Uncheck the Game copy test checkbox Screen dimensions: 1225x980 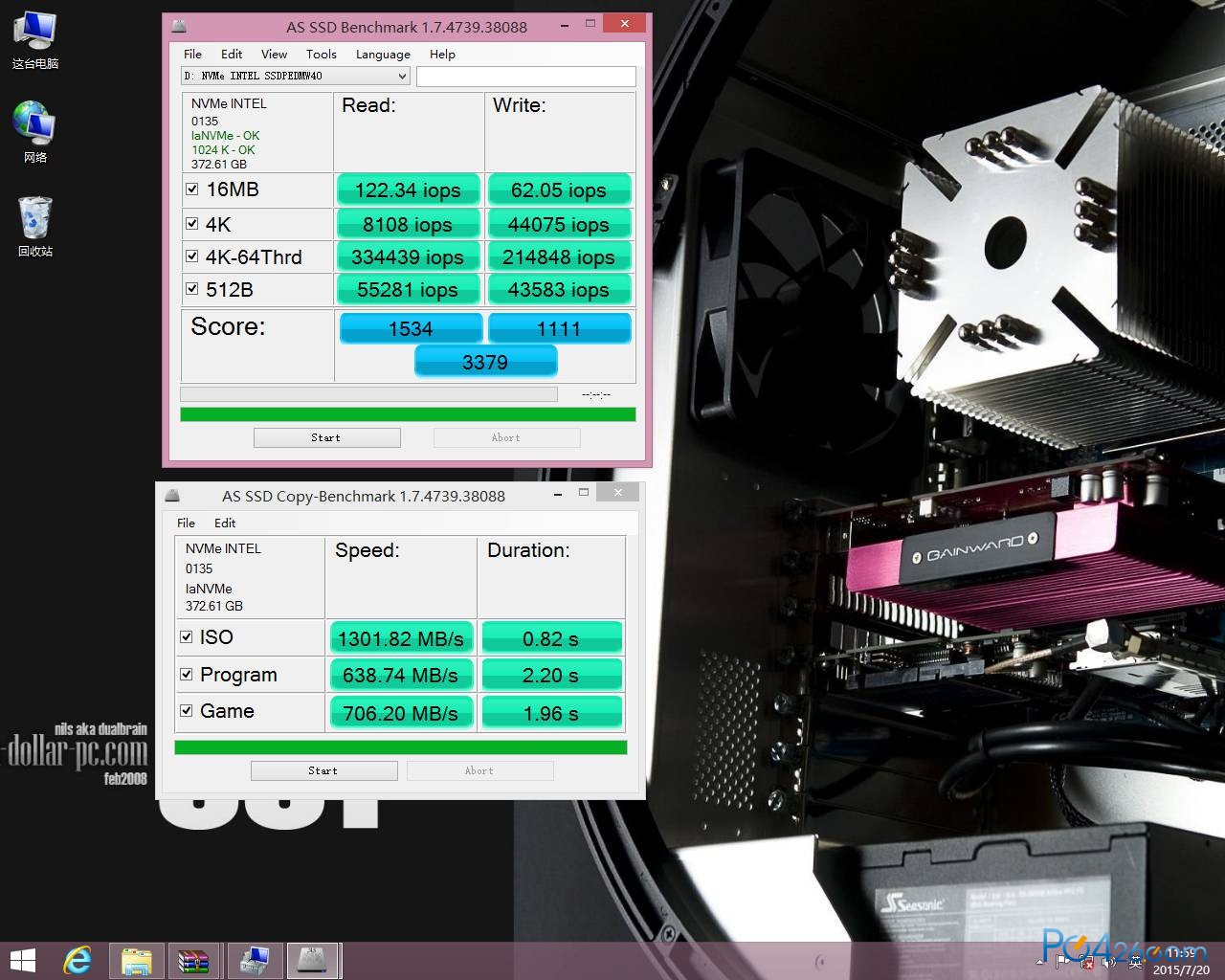pos(187,710)
